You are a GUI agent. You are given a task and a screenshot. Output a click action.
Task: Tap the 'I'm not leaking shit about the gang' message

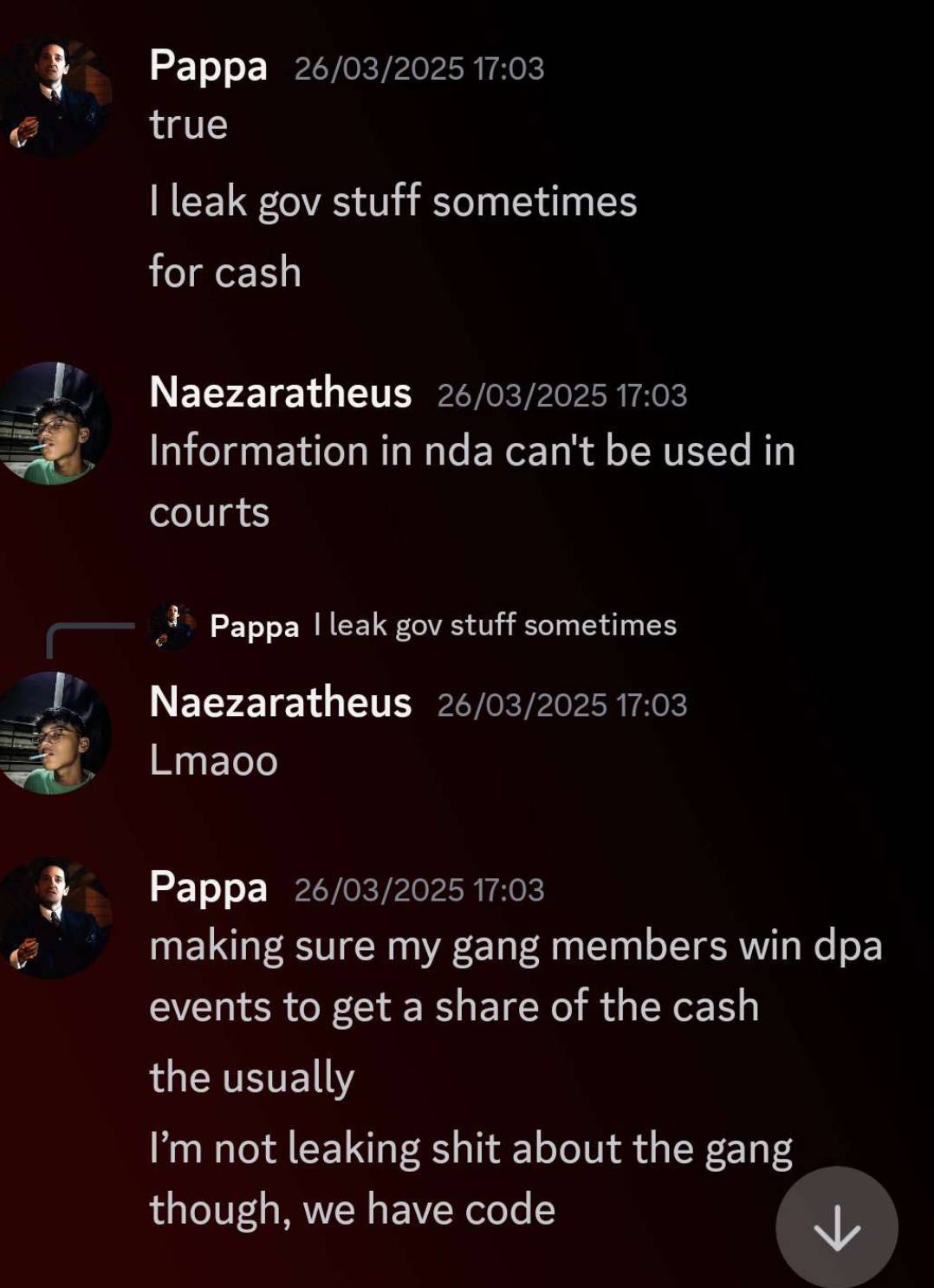pos(470,1179)
